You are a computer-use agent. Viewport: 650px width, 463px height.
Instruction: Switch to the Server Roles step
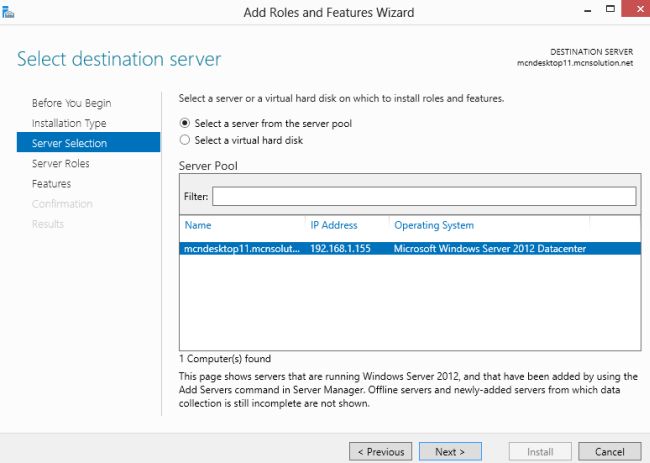60,163
